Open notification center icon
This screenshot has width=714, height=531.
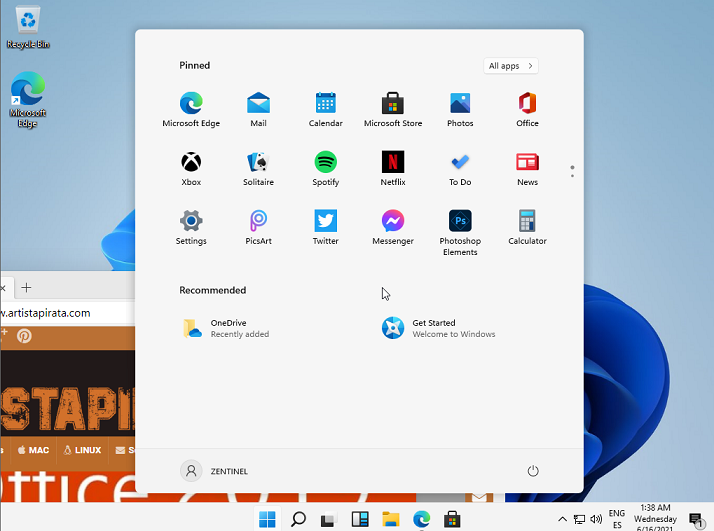point(696,519)
